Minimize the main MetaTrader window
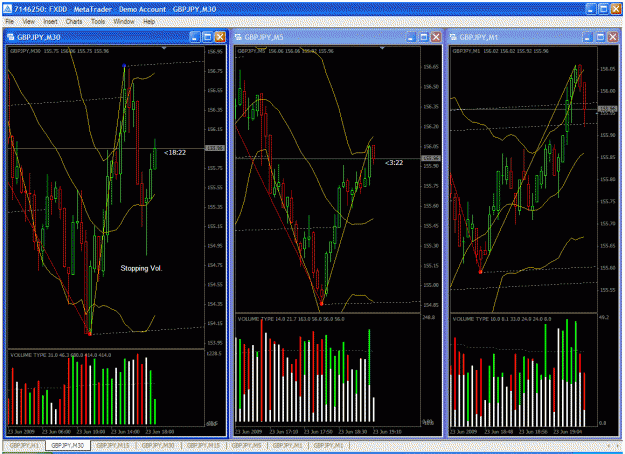This screenshot has width=625, height=454. pyautogui.click(x=591, y=9)
